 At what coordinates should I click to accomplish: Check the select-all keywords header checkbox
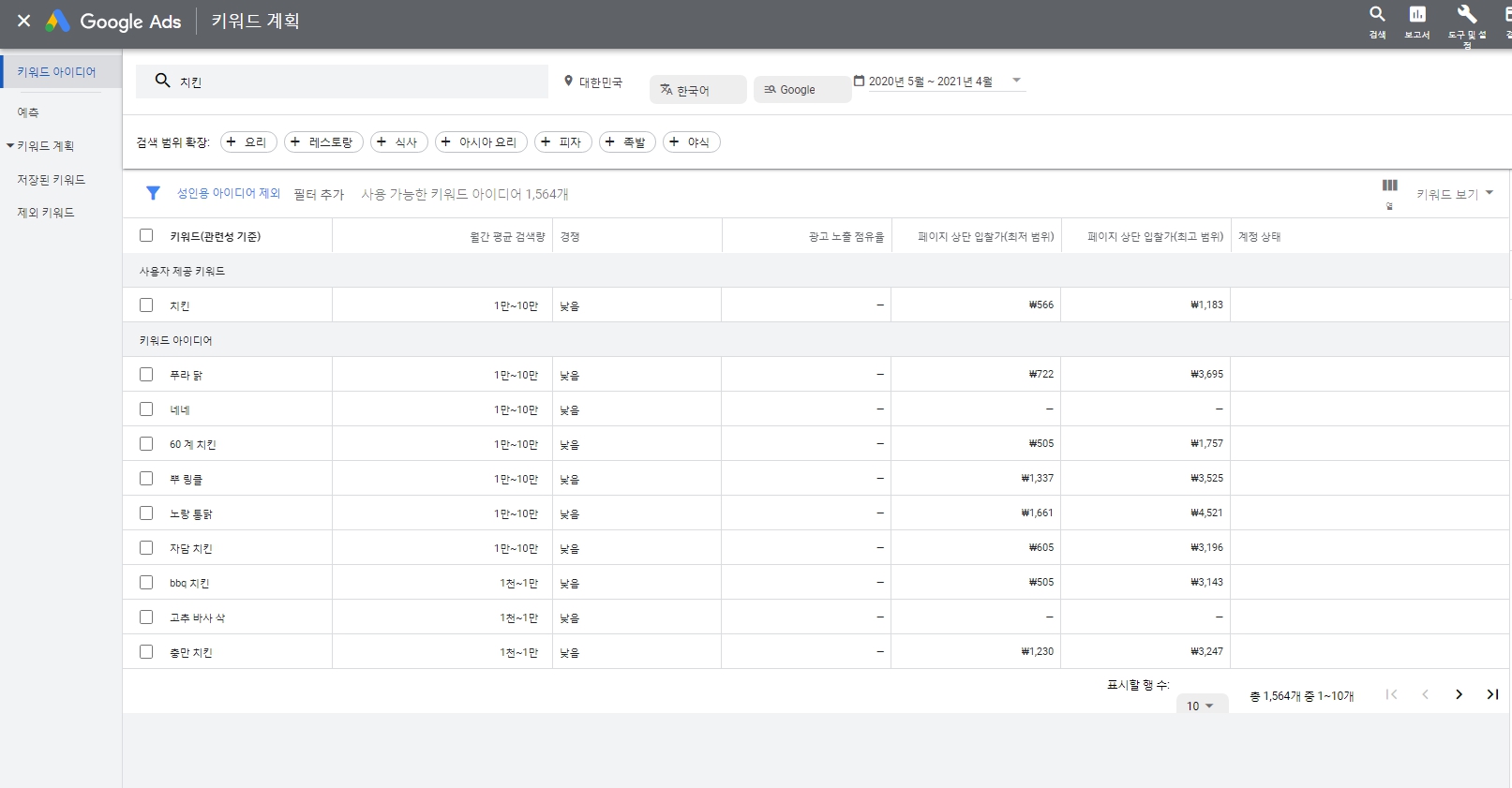[146, 235]
